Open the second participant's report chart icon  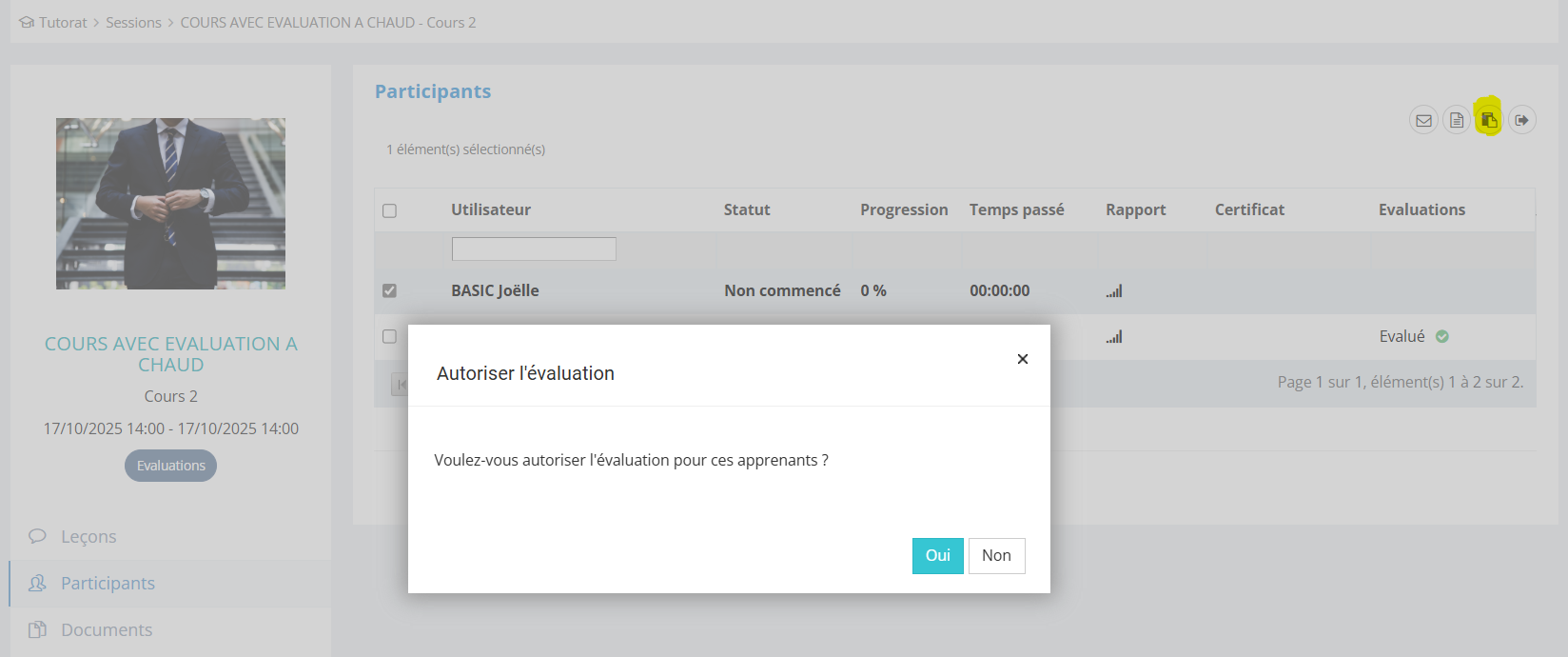click(x=1114, y=337)
